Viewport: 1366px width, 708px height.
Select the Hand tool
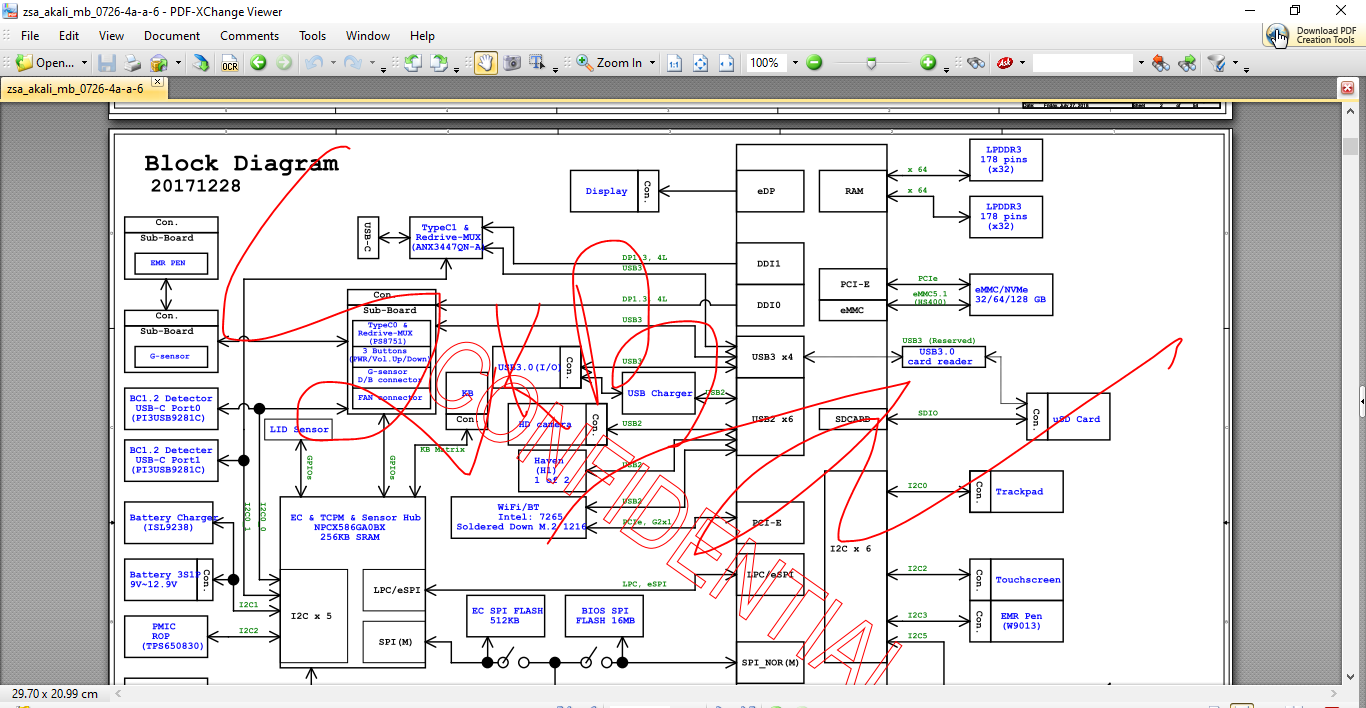[x=485, y=63]
